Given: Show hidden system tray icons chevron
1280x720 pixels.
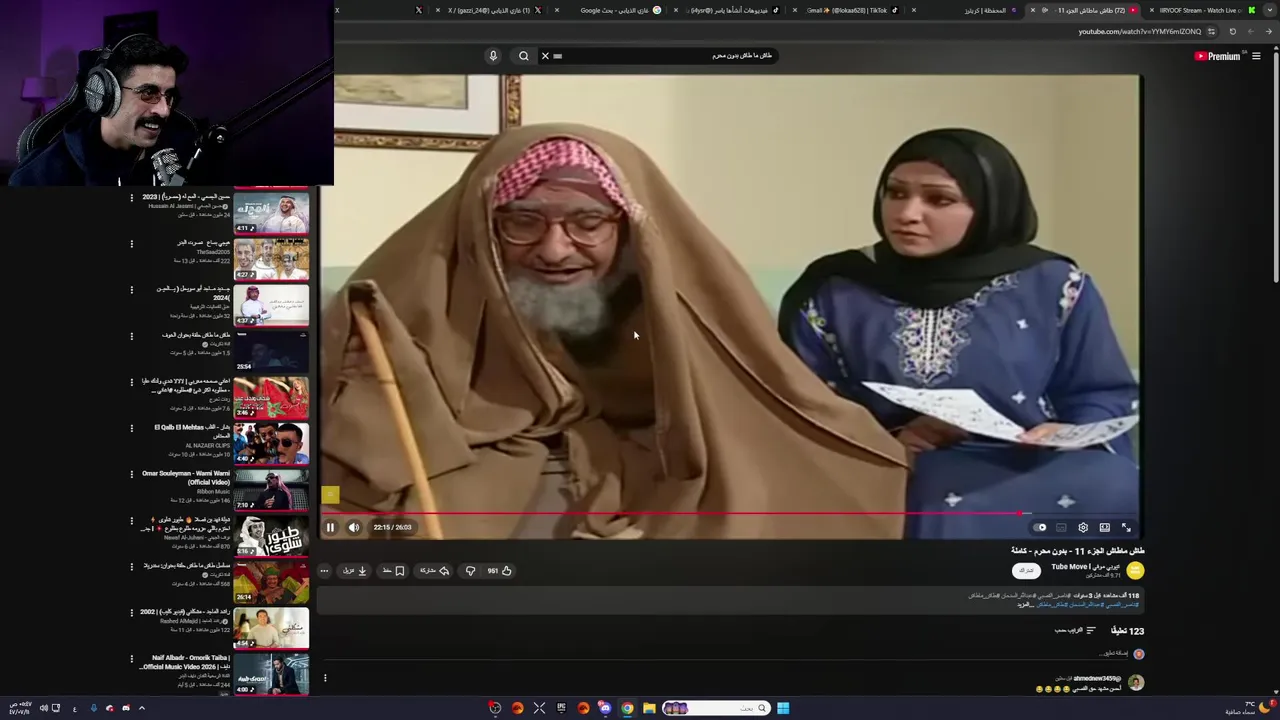Looking at the screenshot, I should (x=142, y=708).
